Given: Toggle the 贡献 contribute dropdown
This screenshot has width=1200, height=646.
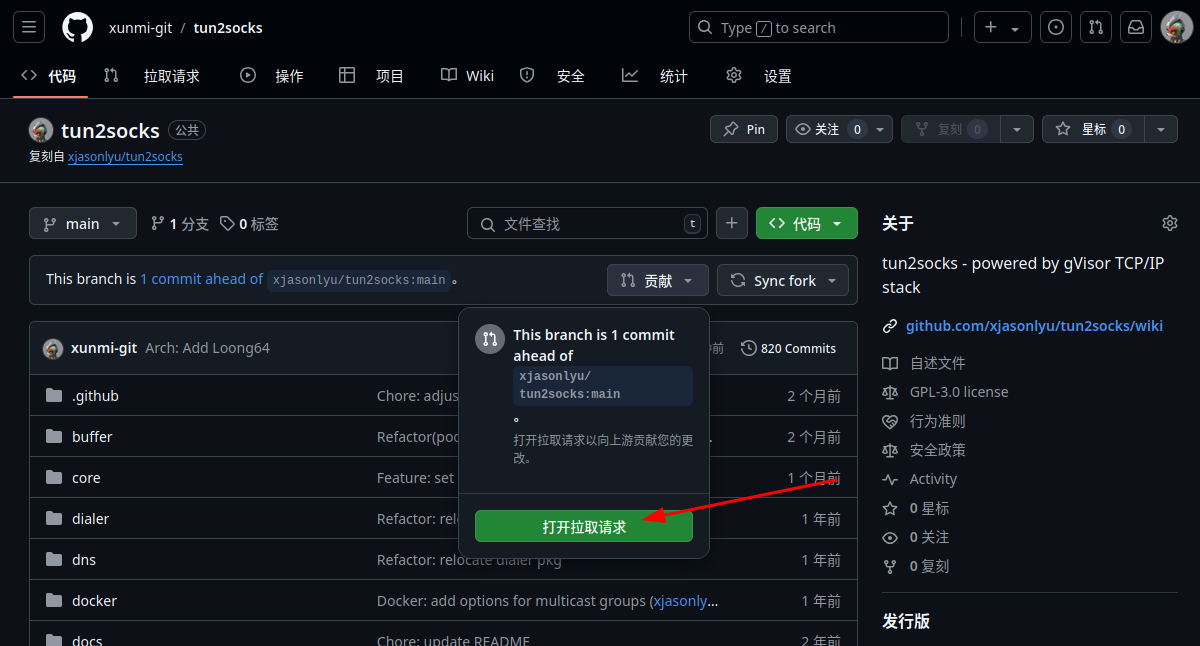Looking at the screenshot, I should (658, 281).
